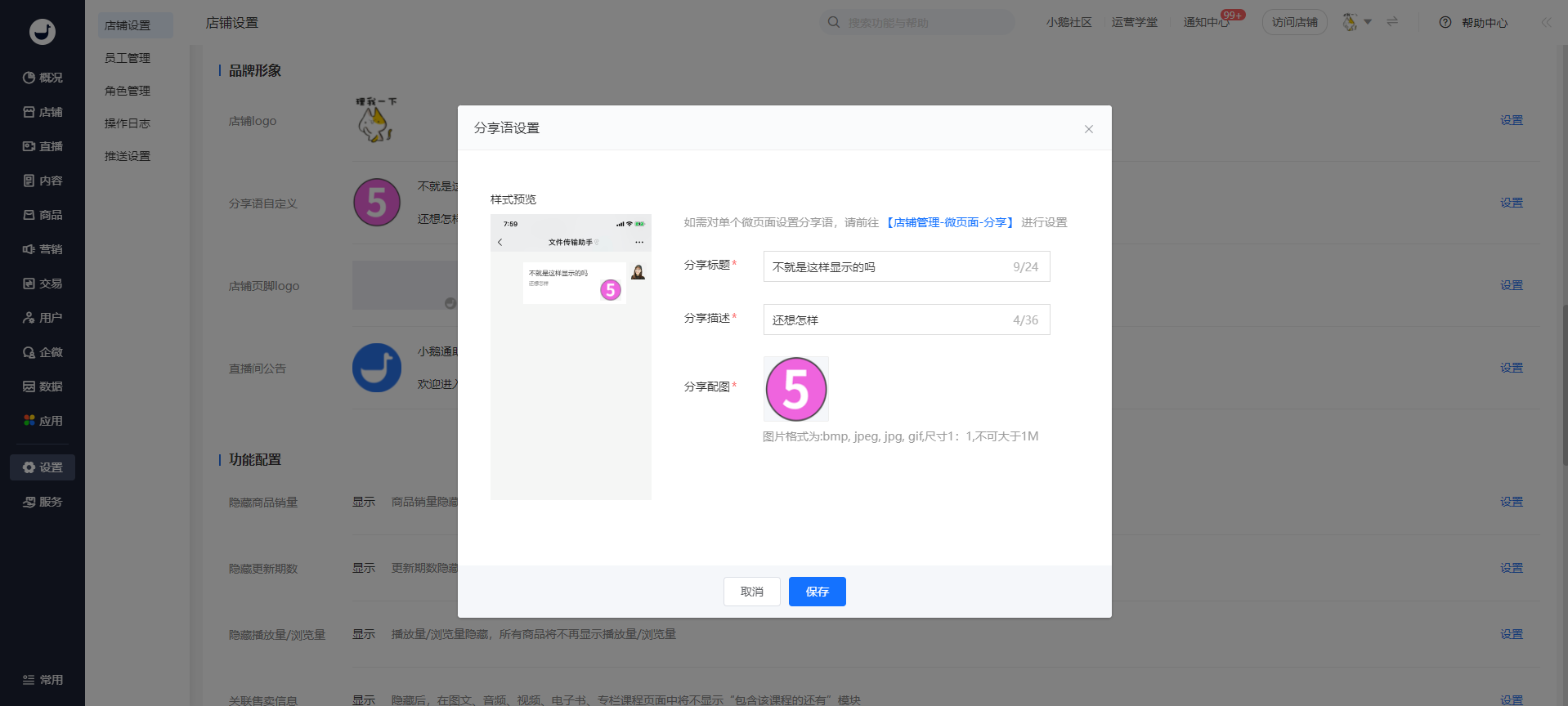This screenshot has width=1568, height=706.
Task: Click the page vertical scrollbar
Action: (x=1565, y=384)
